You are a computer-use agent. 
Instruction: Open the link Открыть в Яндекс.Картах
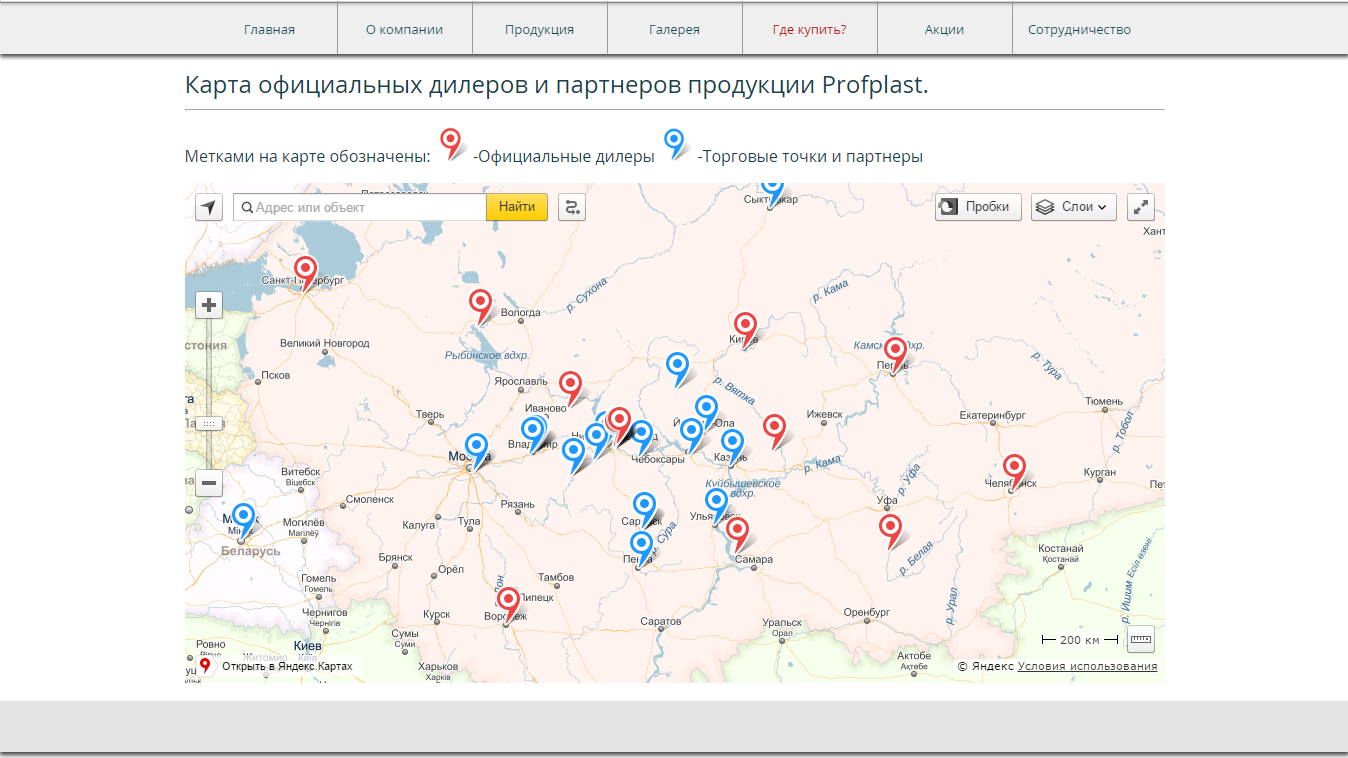point(287,666)
